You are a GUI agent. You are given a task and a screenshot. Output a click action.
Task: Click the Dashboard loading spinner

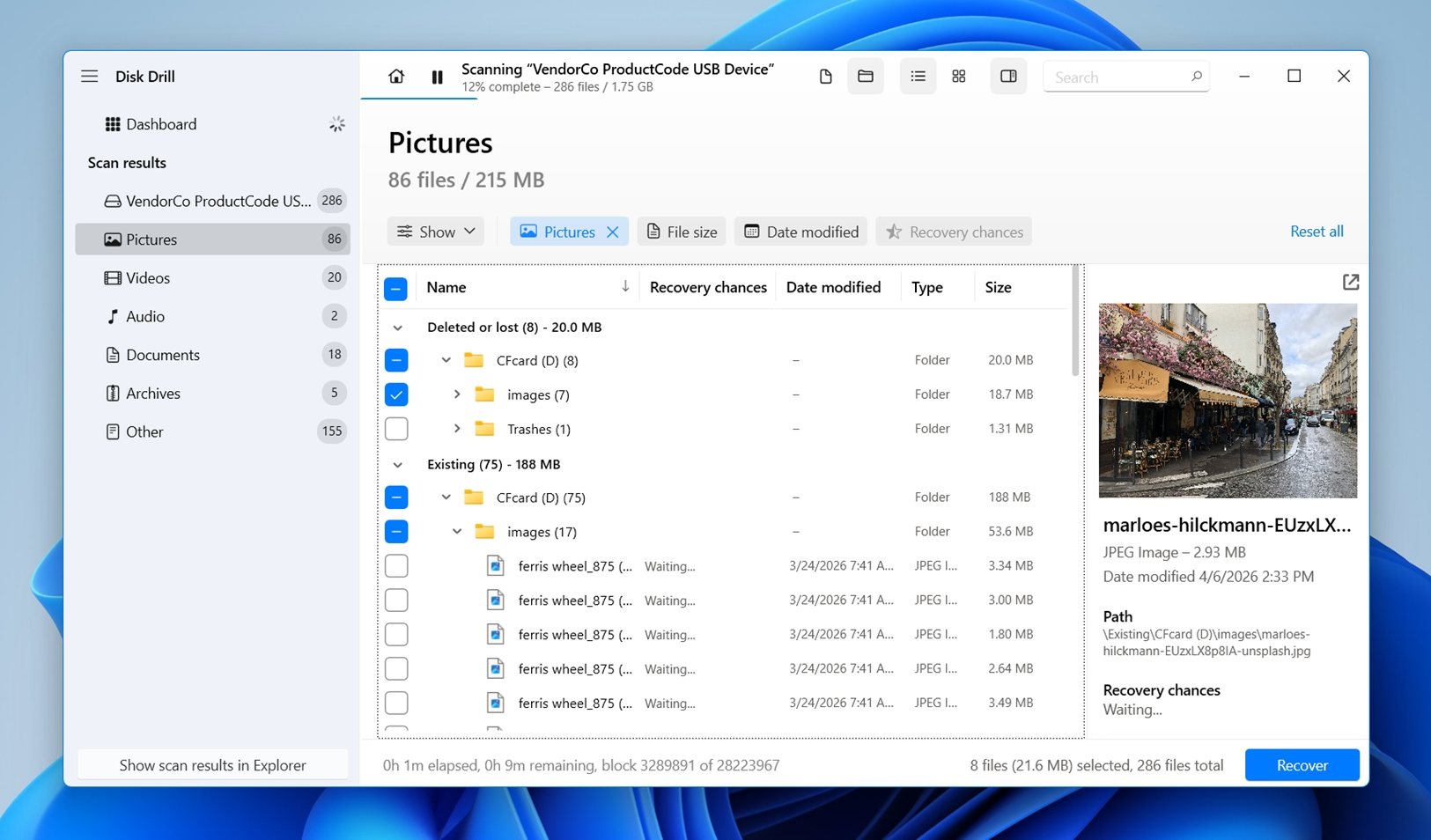(336, 124)
